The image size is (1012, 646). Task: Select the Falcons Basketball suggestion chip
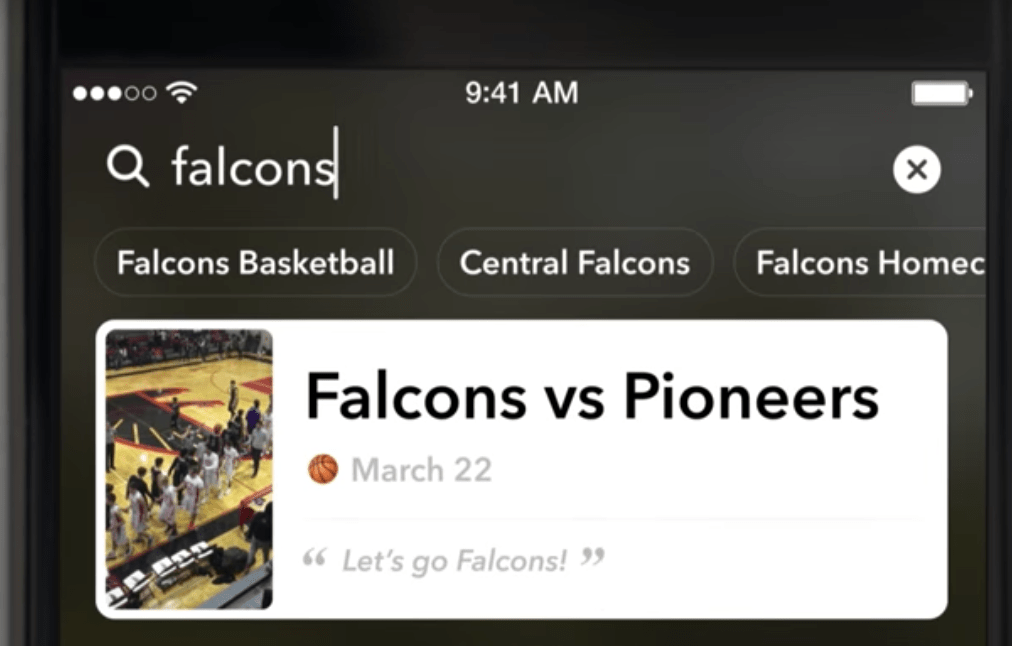coord(255,262)
